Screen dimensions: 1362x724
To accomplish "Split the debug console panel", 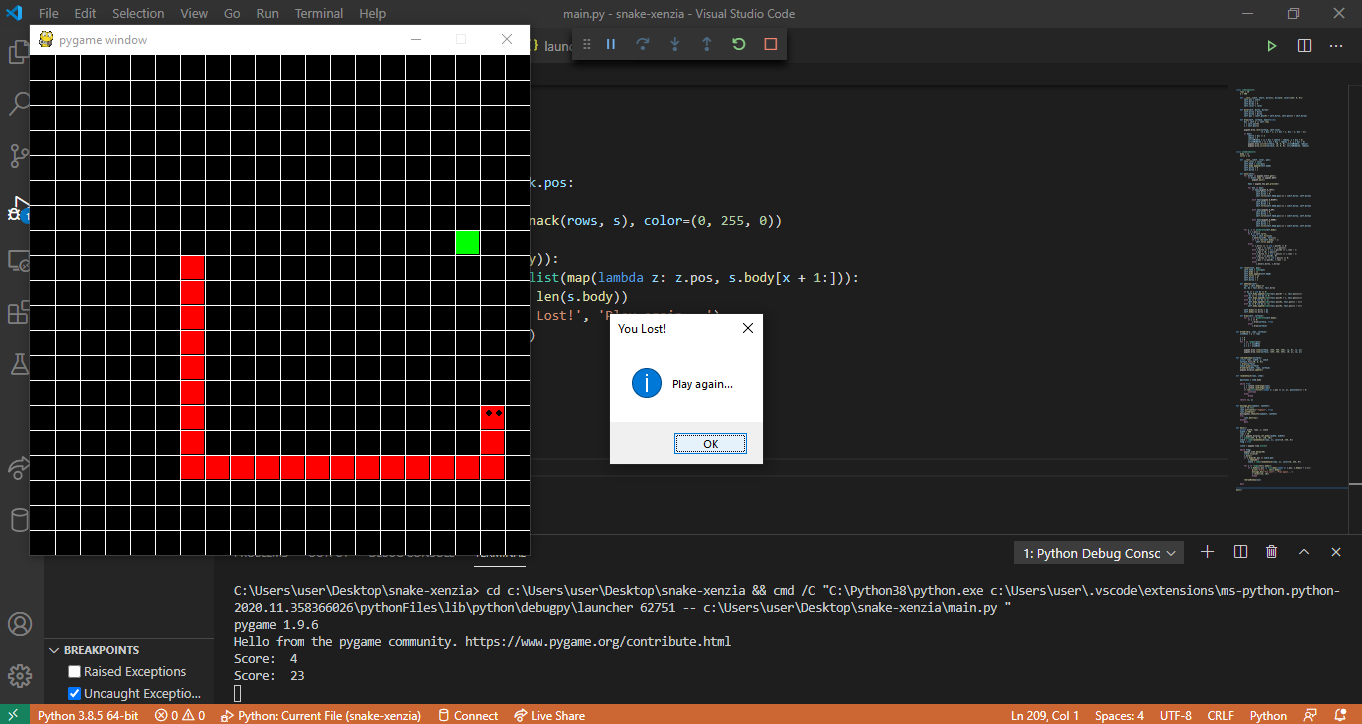I will (1240, 551).
